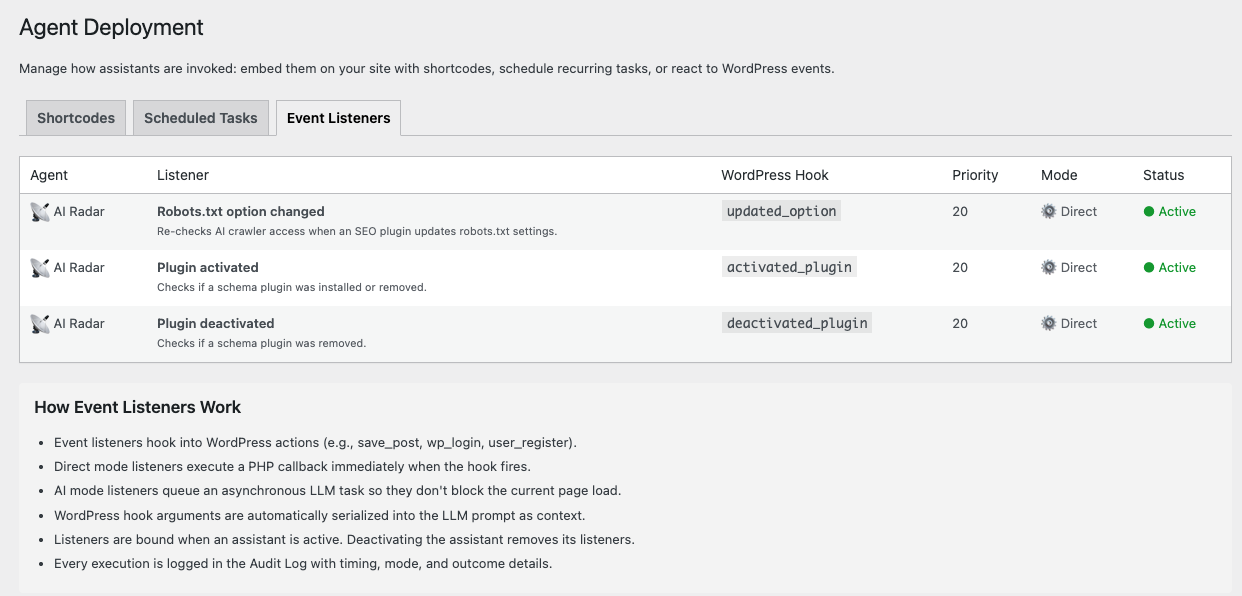Click the updated_option hook code
This screenshot has width=1242, height=596.
pyautogui.click(x=781, y=212)
